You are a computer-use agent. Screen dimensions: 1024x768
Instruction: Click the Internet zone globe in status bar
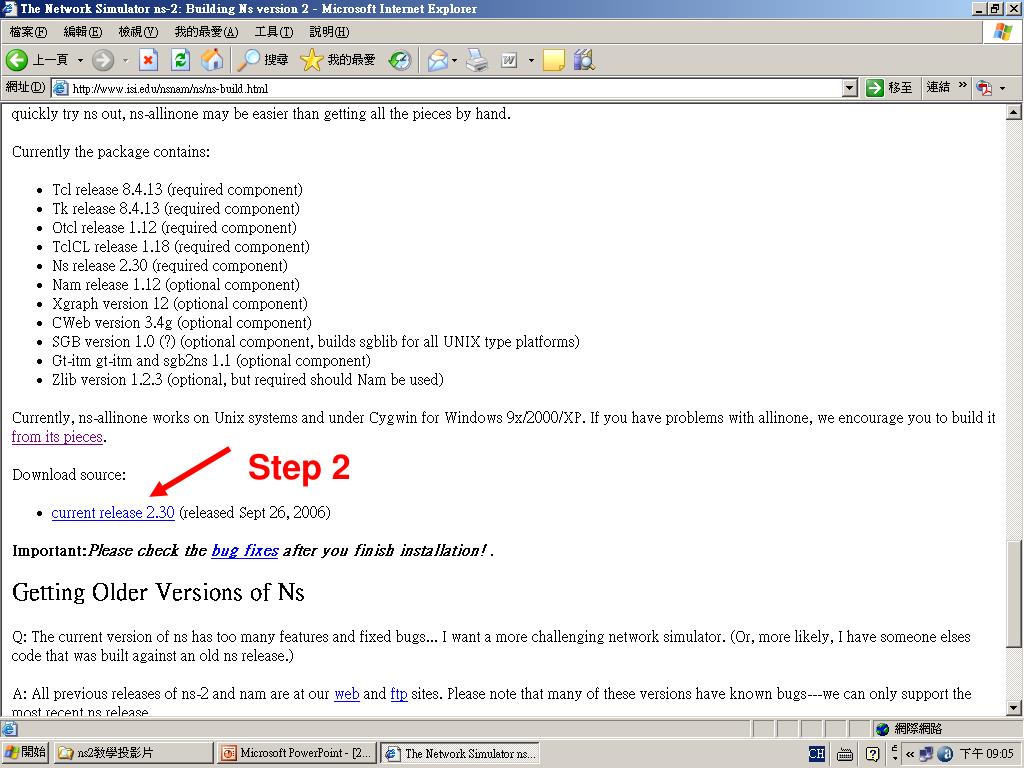(x=882, y=729)
